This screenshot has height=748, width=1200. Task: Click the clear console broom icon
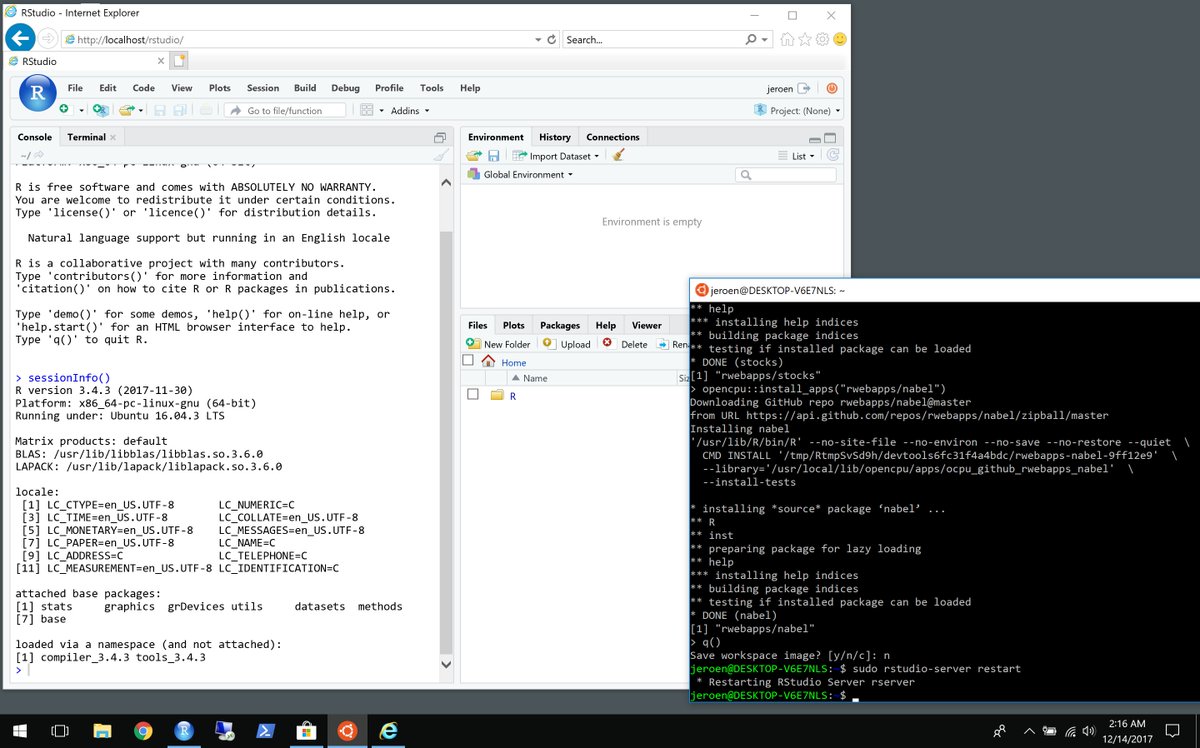pyautogui.click(x=441, y=155)
